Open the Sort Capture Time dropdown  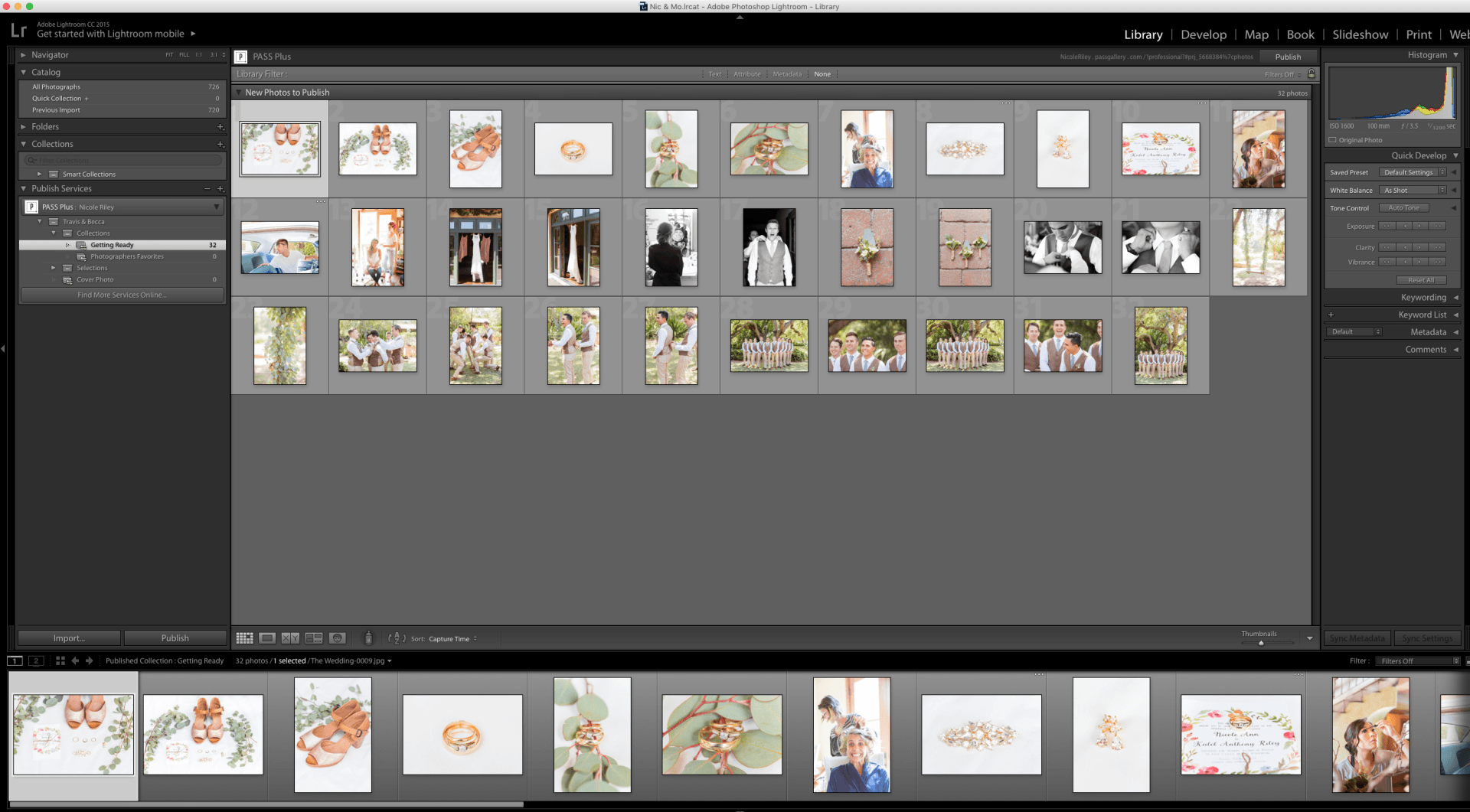pos(452,639)
